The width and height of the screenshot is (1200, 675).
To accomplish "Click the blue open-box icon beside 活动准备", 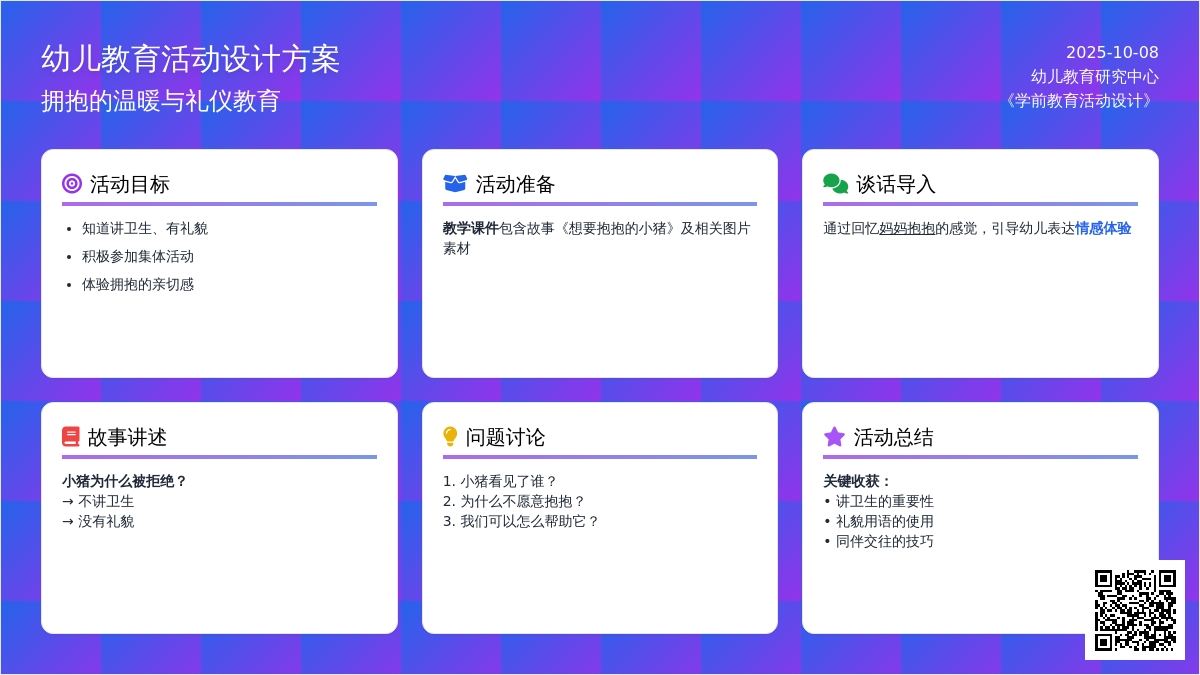I will (x=455, y=184).
